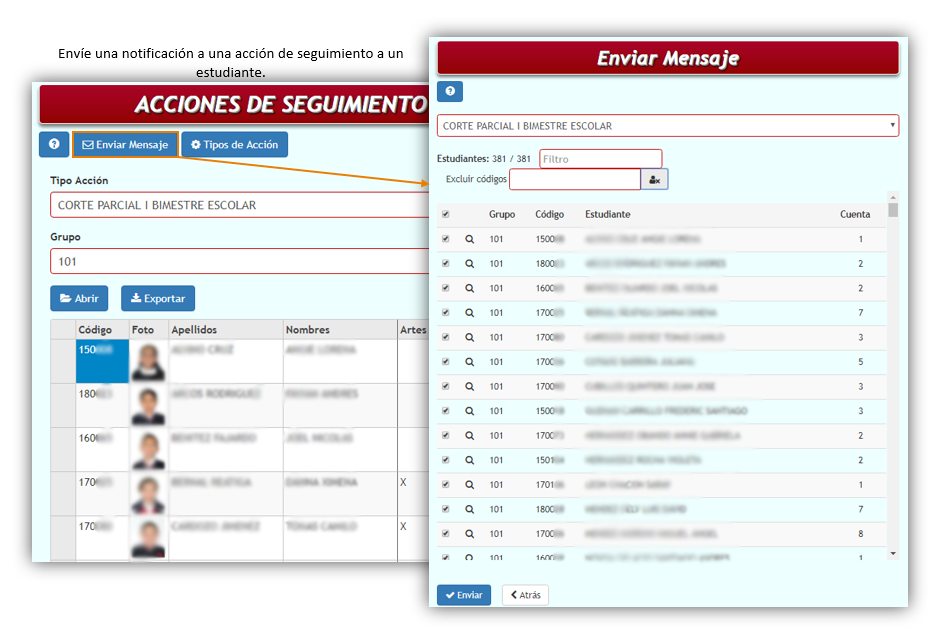Deselect the checkbox for code 1800, Cuenta 2
The width and height of the screenshot is (945, 644).
pyautogui.click(x=445, y=263)
